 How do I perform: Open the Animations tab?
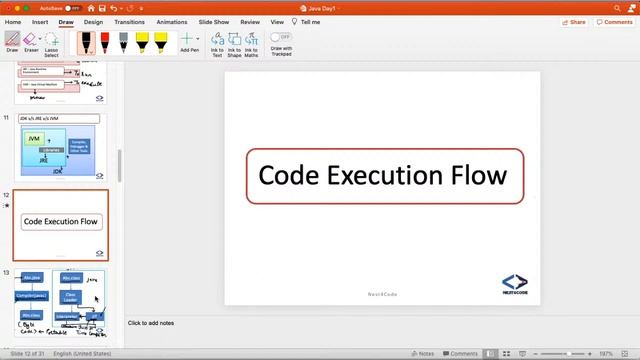(x=172, y=22)
